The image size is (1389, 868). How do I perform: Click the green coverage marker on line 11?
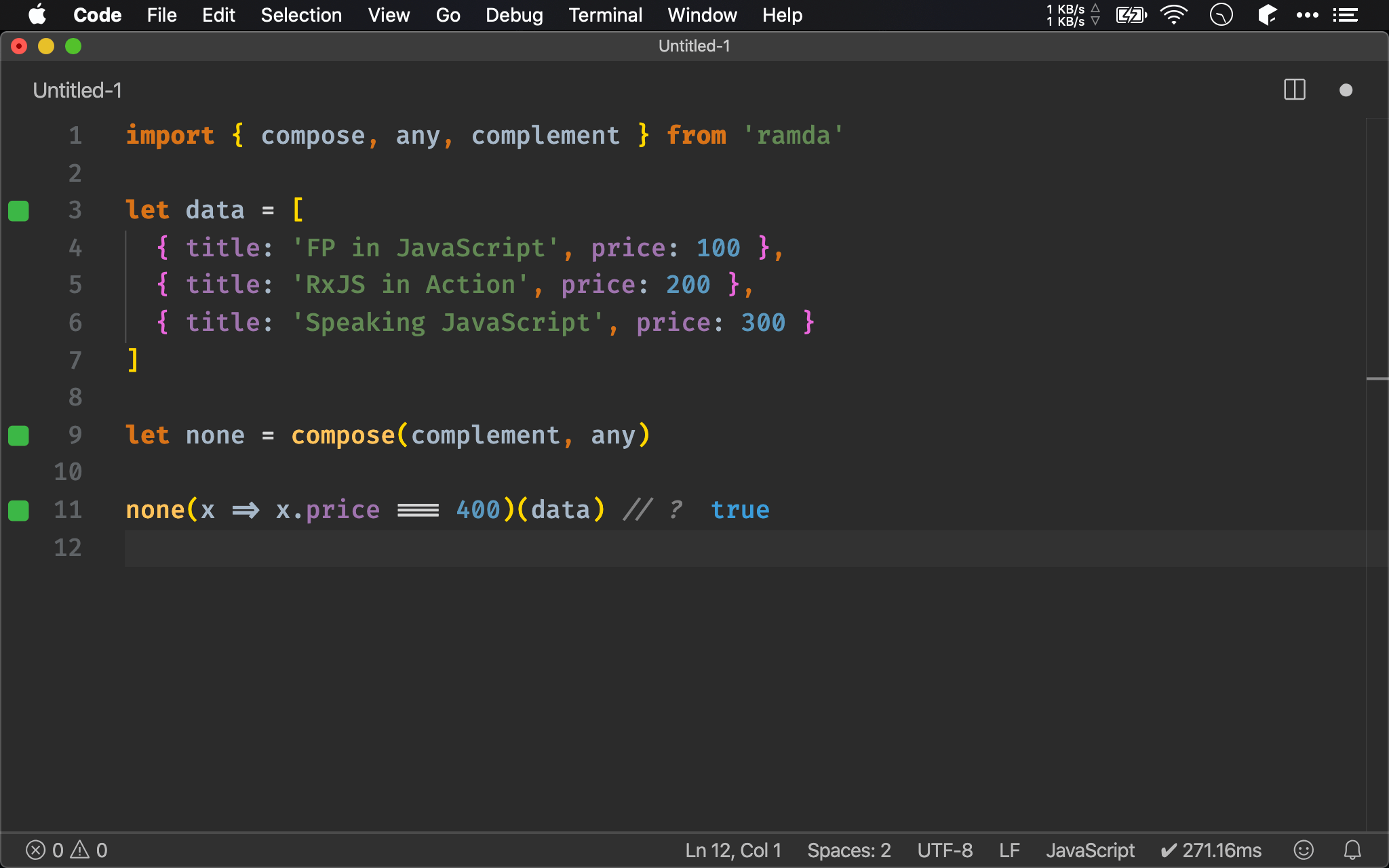coord(18,510)
